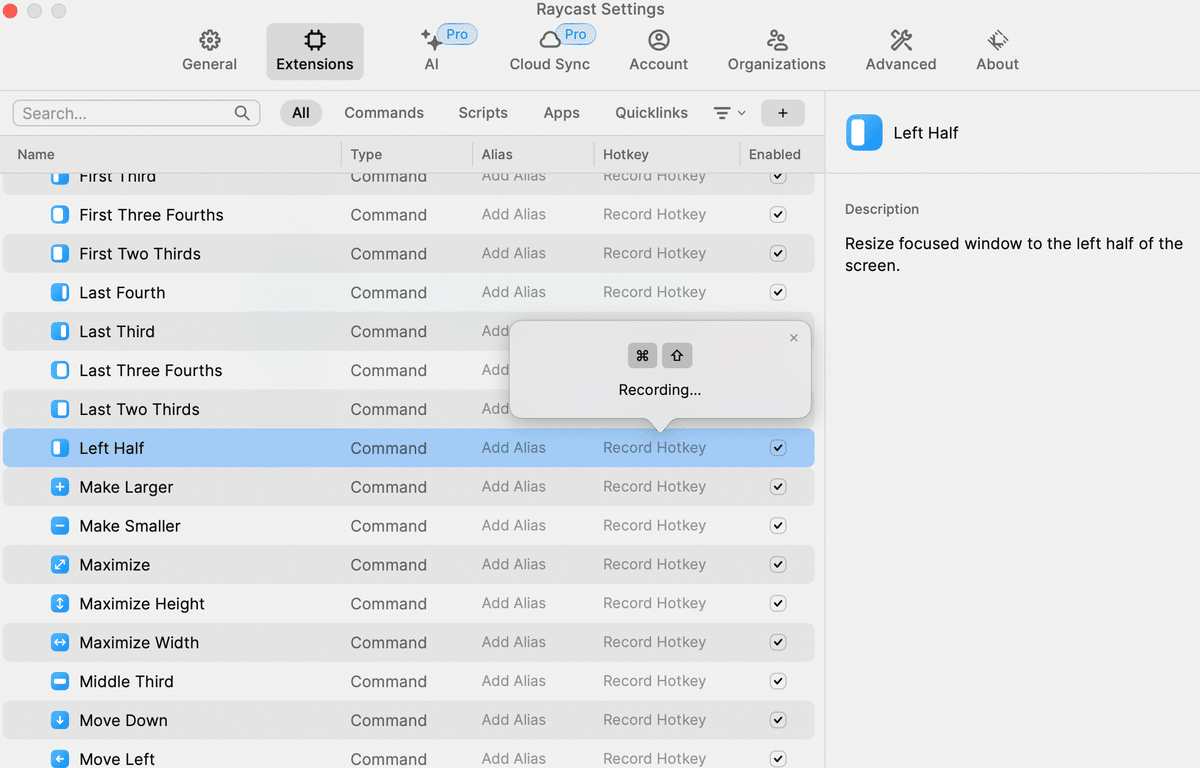Click the Move Down arrow icon

tap(60, 721)
